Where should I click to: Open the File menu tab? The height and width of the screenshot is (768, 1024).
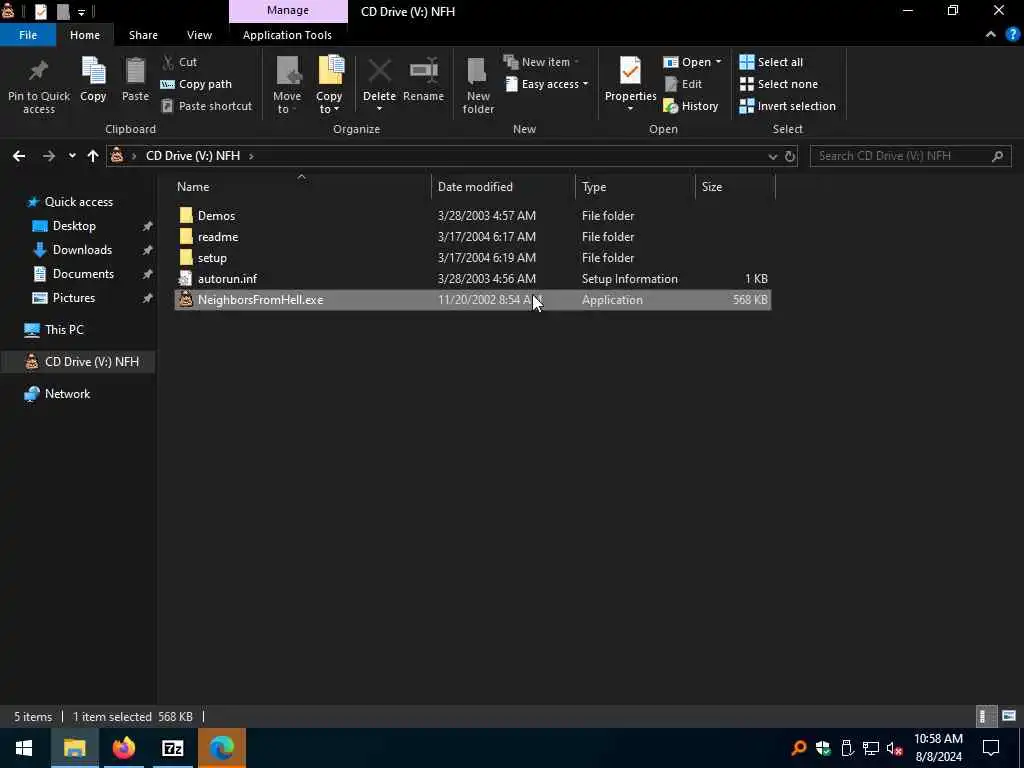(x=28, y=35)
